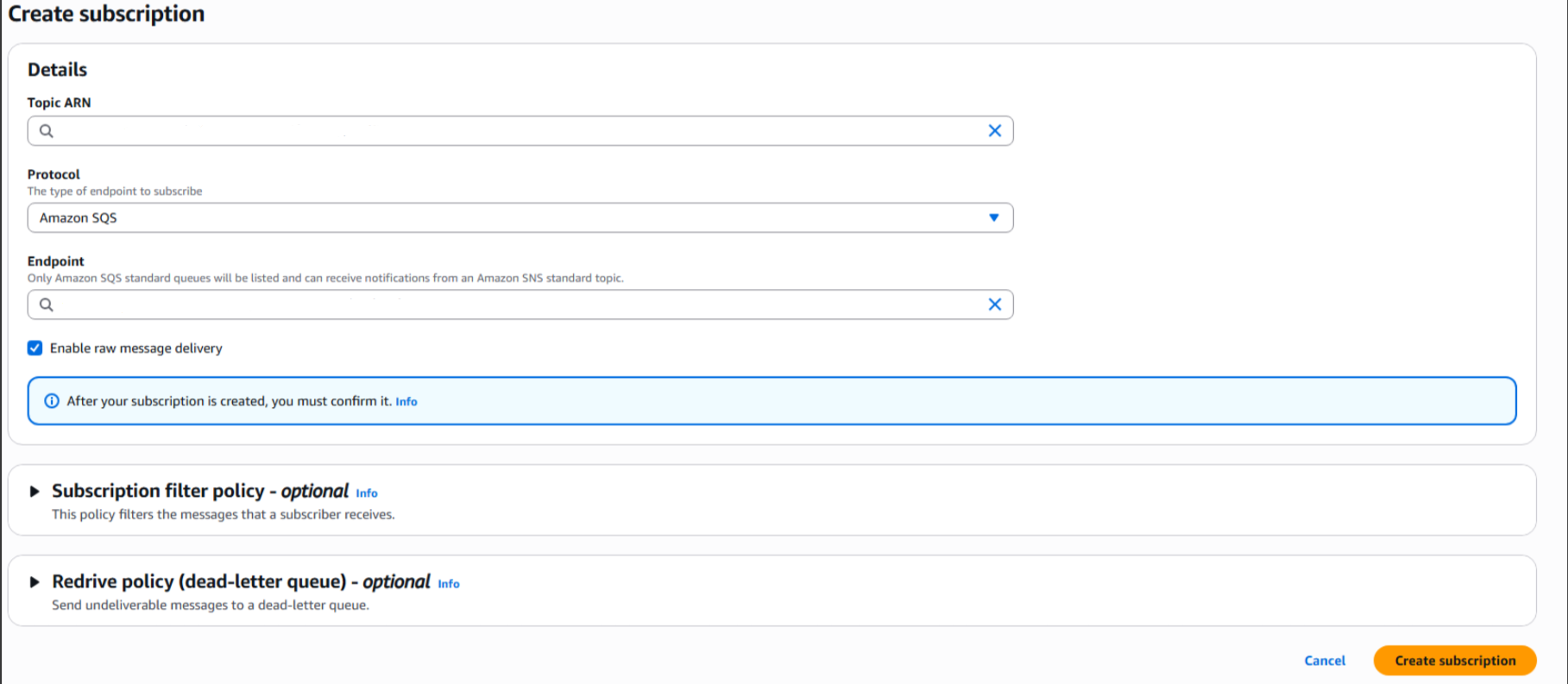Click the Enable raw message delivery label
The image size is (1568, 684).
136,348
